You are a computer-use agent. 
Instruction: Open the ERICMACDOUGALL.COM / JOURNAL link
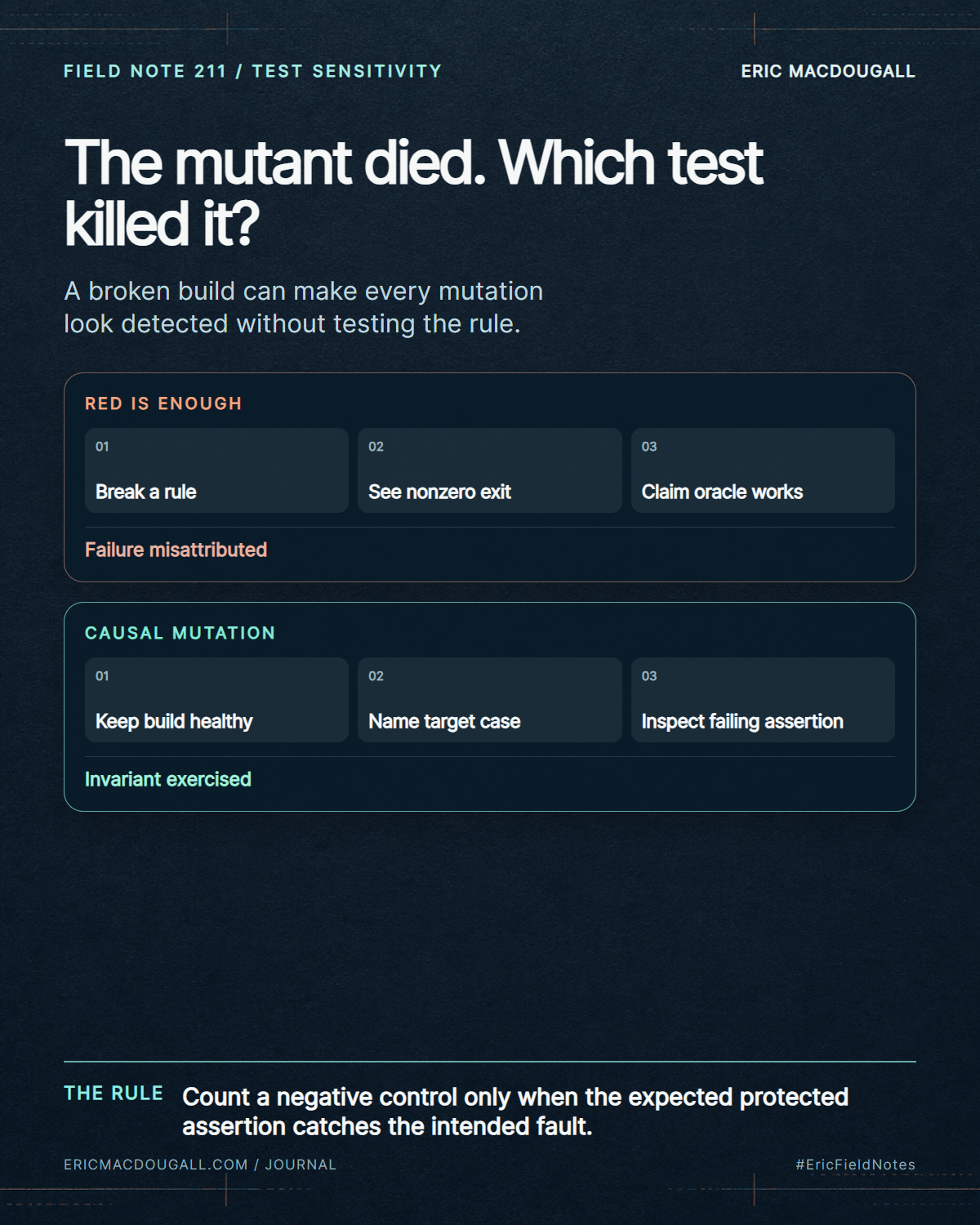[x=200, y=1165]
